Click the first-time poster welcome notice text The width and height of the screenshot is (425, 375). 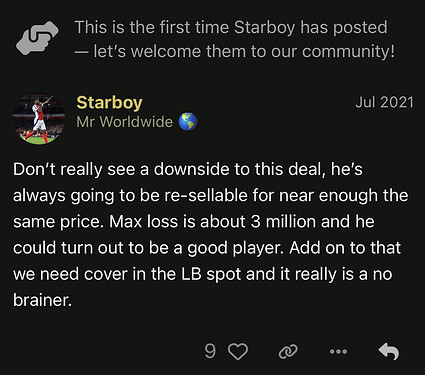click(x=234, y=39)
